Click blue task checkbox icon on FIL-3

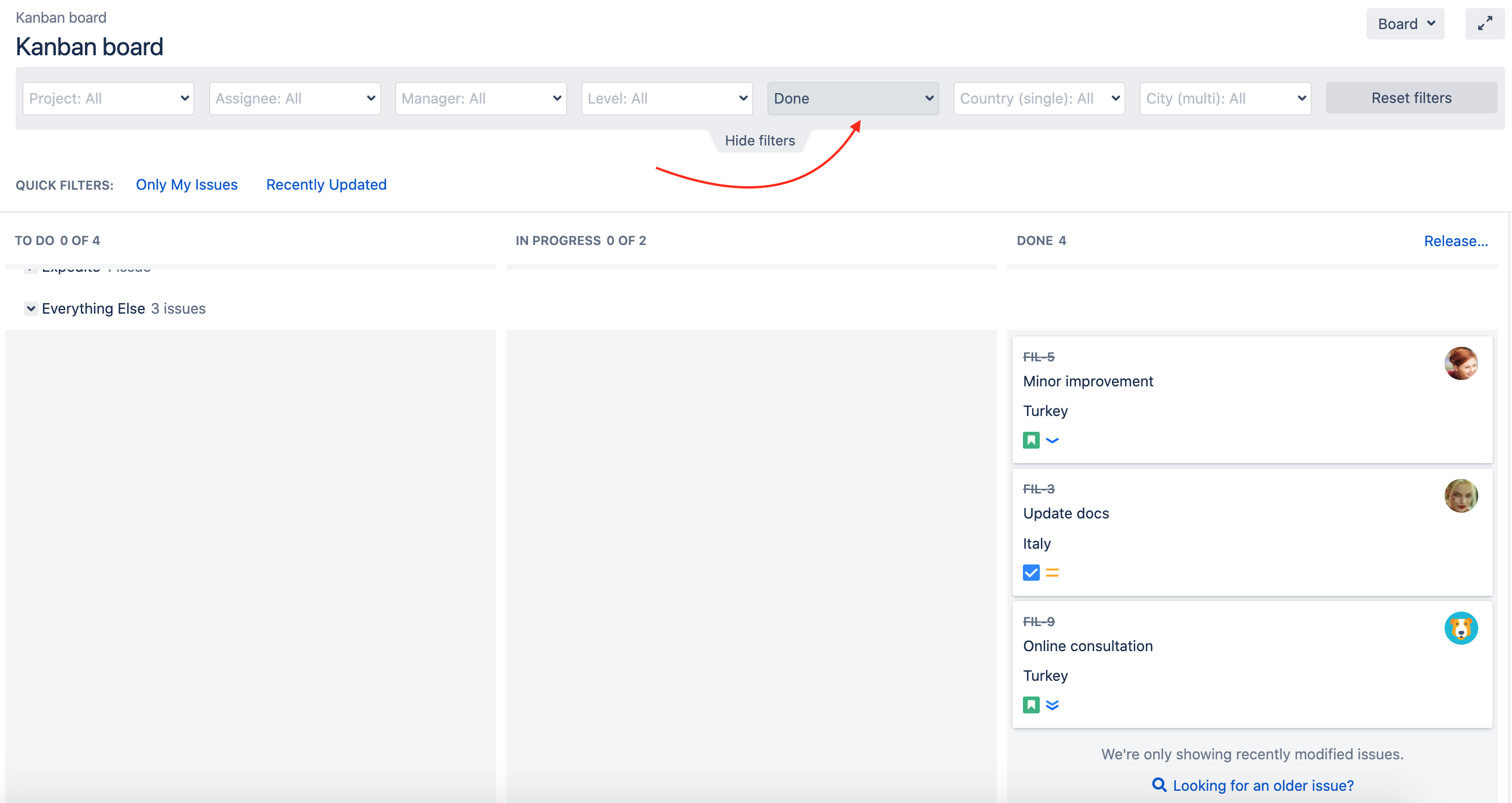point(1030,572)
